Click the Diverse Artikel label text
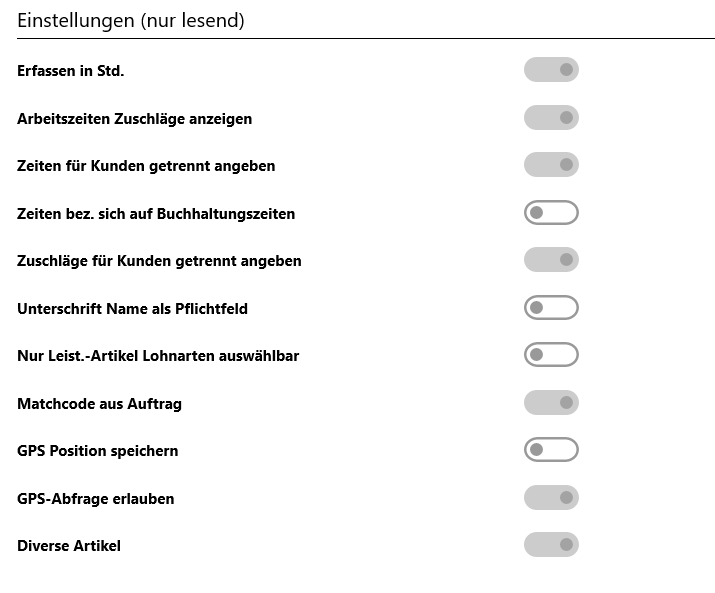Screen dimensions: 715x593 point(69,546)
